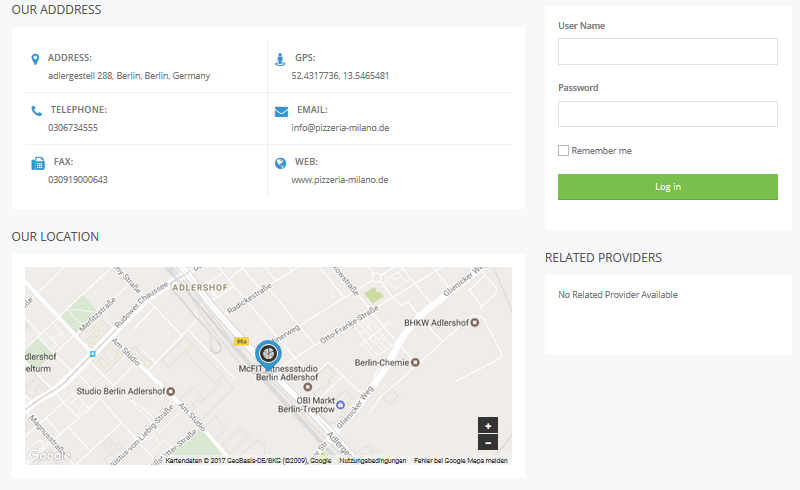Click the email envelope icon
Viewport: 800px width, 490px height.
pos(281,111)
